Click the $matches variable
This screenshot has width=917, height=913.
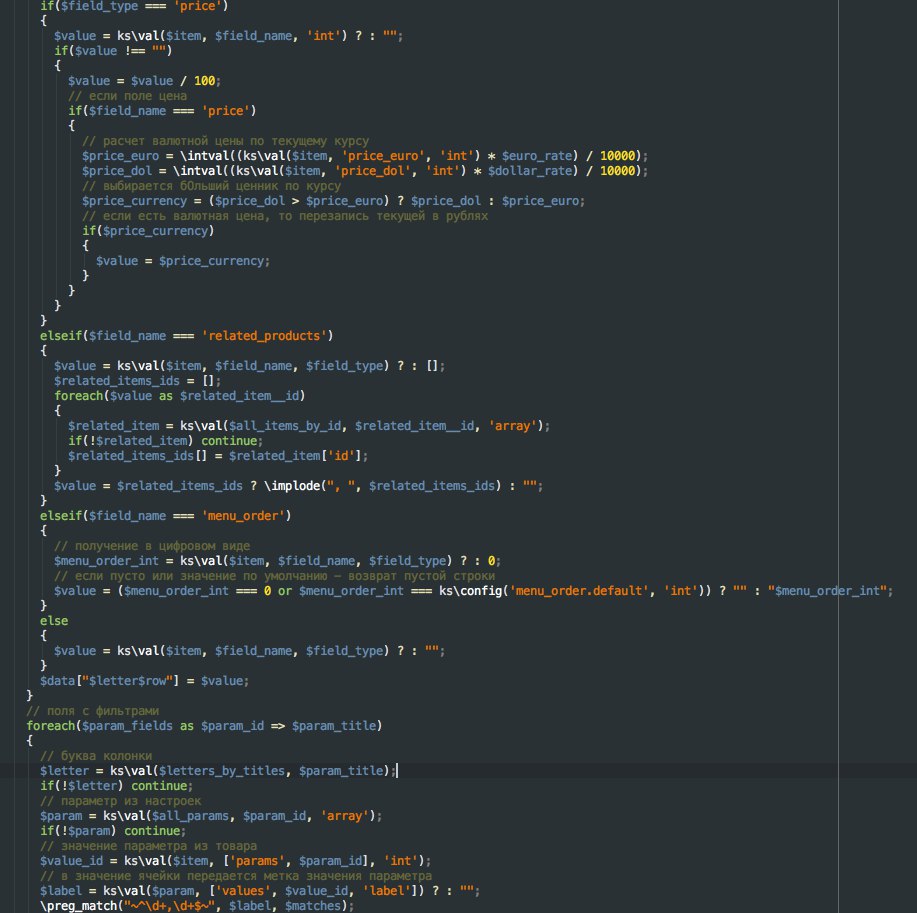[313, 906]
